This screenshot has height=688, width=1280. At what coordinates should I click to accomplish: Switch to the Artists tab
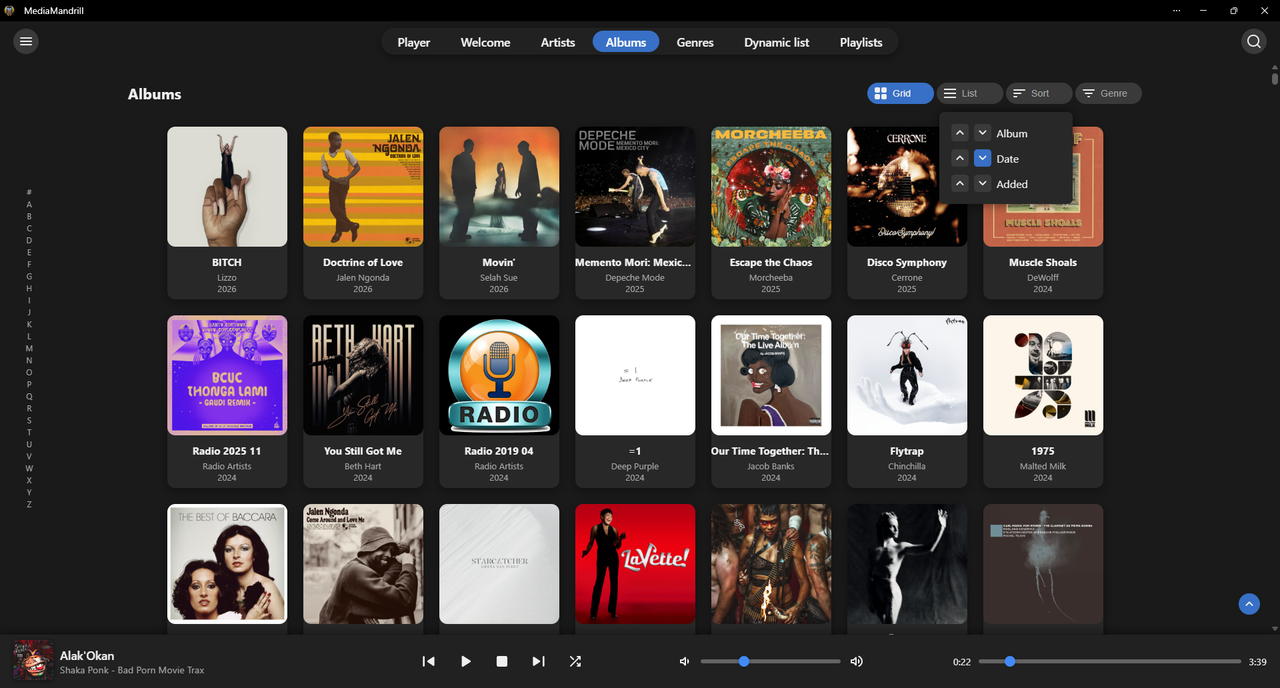tap(558, 42)
